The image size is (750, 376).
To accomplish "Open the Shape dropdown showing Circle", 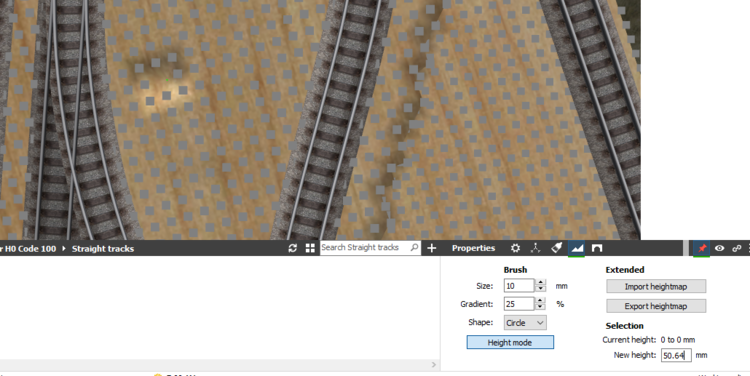I will (x=525, y=322).
